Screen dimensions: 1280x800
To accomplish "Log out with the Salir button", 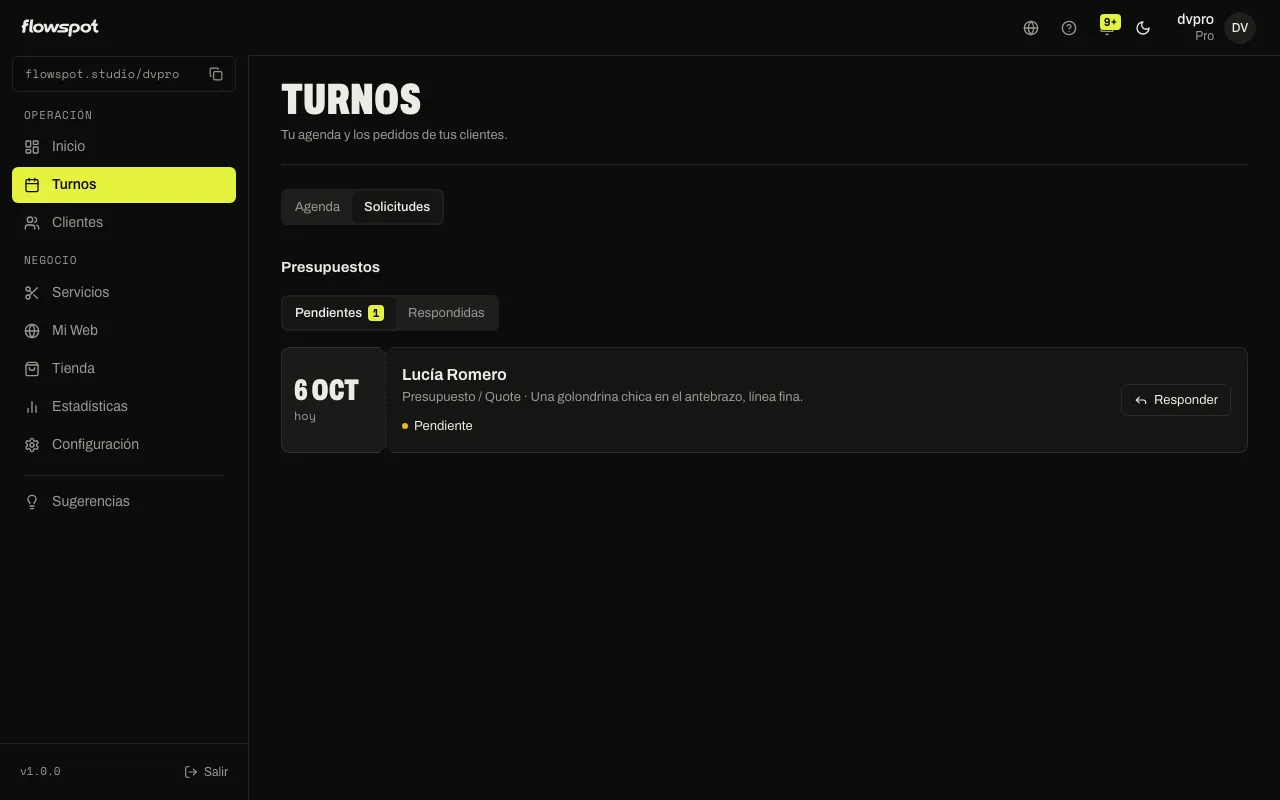I will [206, 772].
